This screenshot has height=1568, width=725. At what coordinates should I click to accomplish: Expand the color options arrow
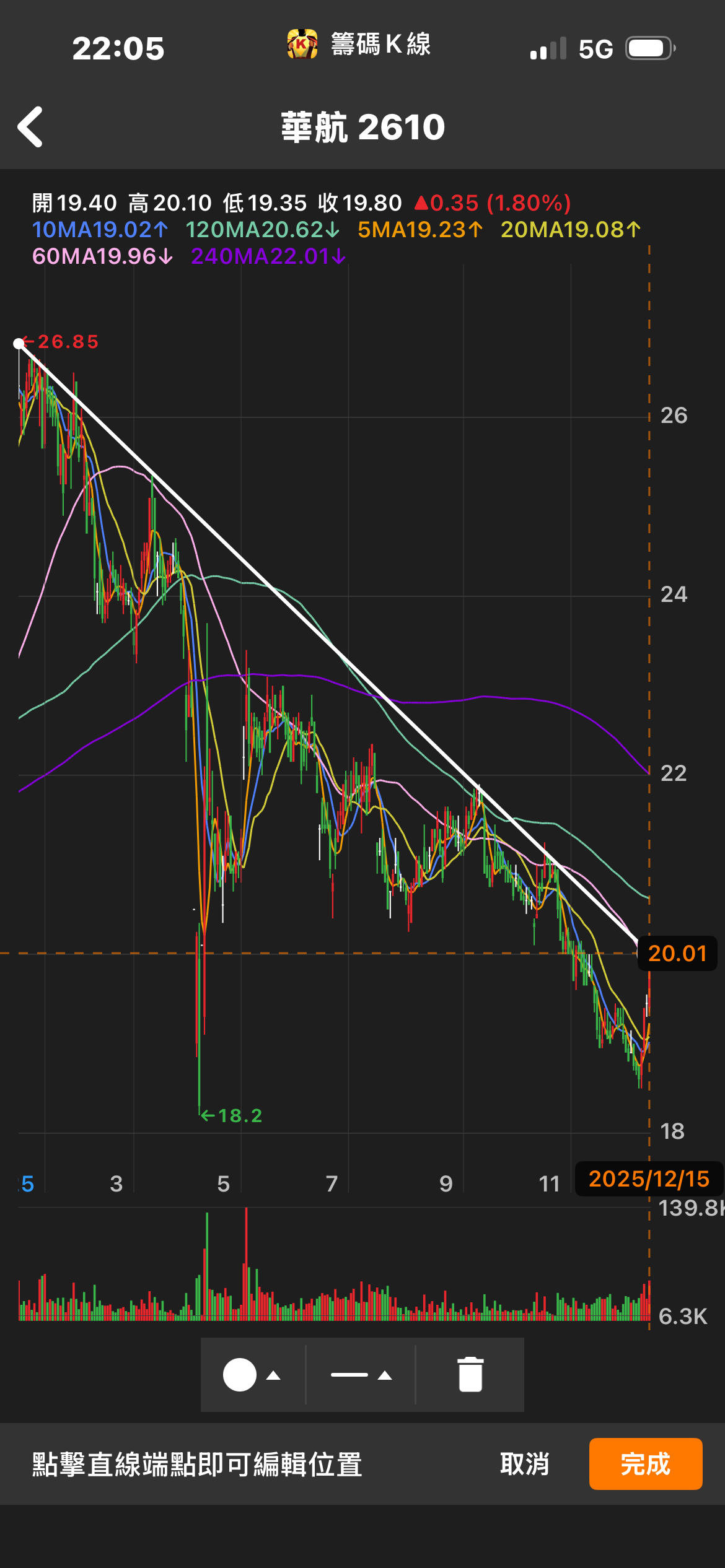[273, 1375]
